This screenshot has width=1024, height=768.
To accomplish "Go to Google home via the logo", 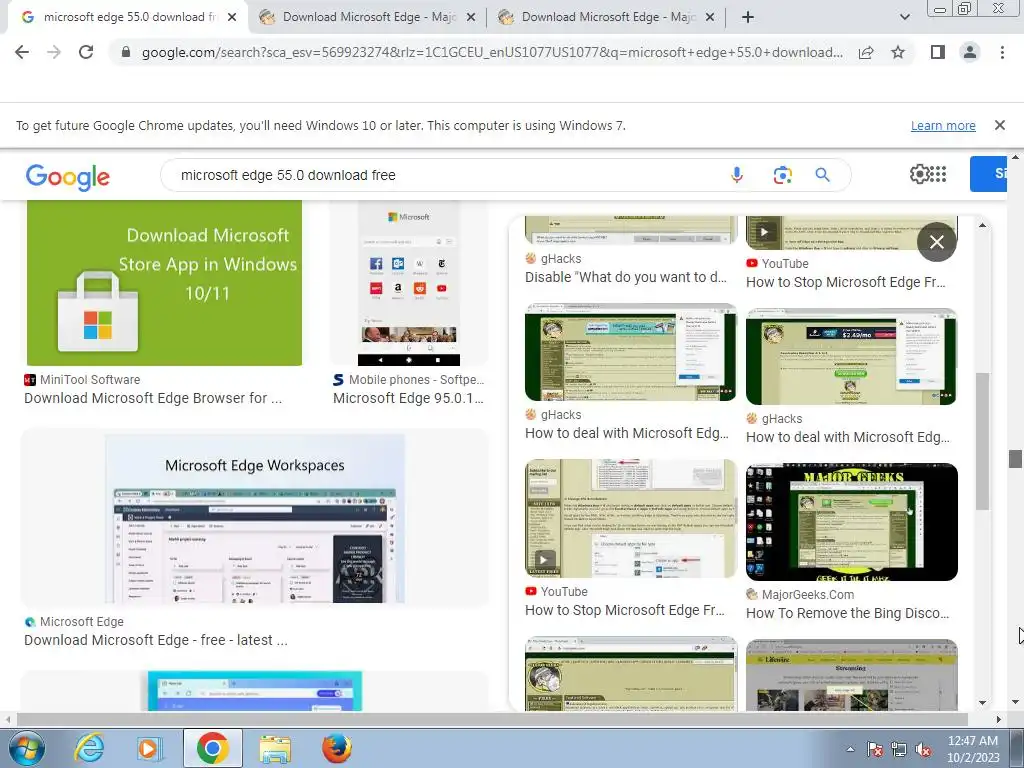I will coord(68,176).
